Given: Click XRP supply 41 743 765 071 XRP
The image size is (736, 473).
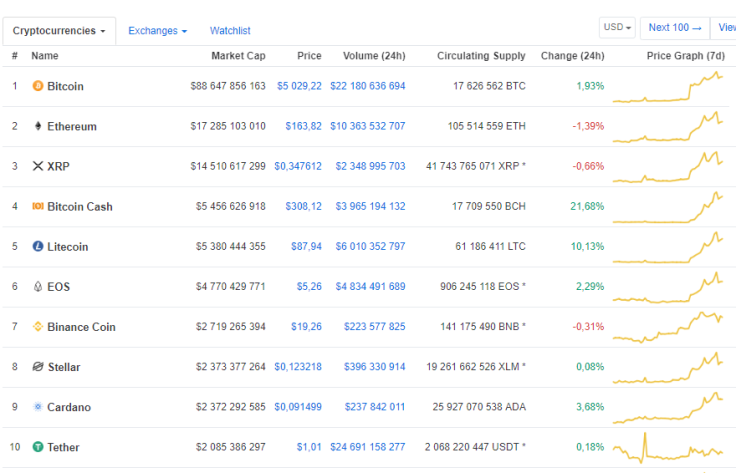Looking at the screenshot, I should tap(475, 166).
